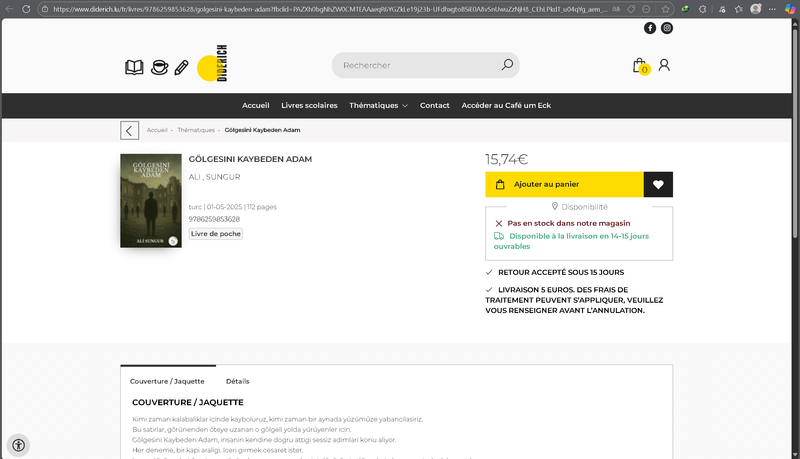Open the Instagram page icon
800x459 pixels.
[667, 28]
